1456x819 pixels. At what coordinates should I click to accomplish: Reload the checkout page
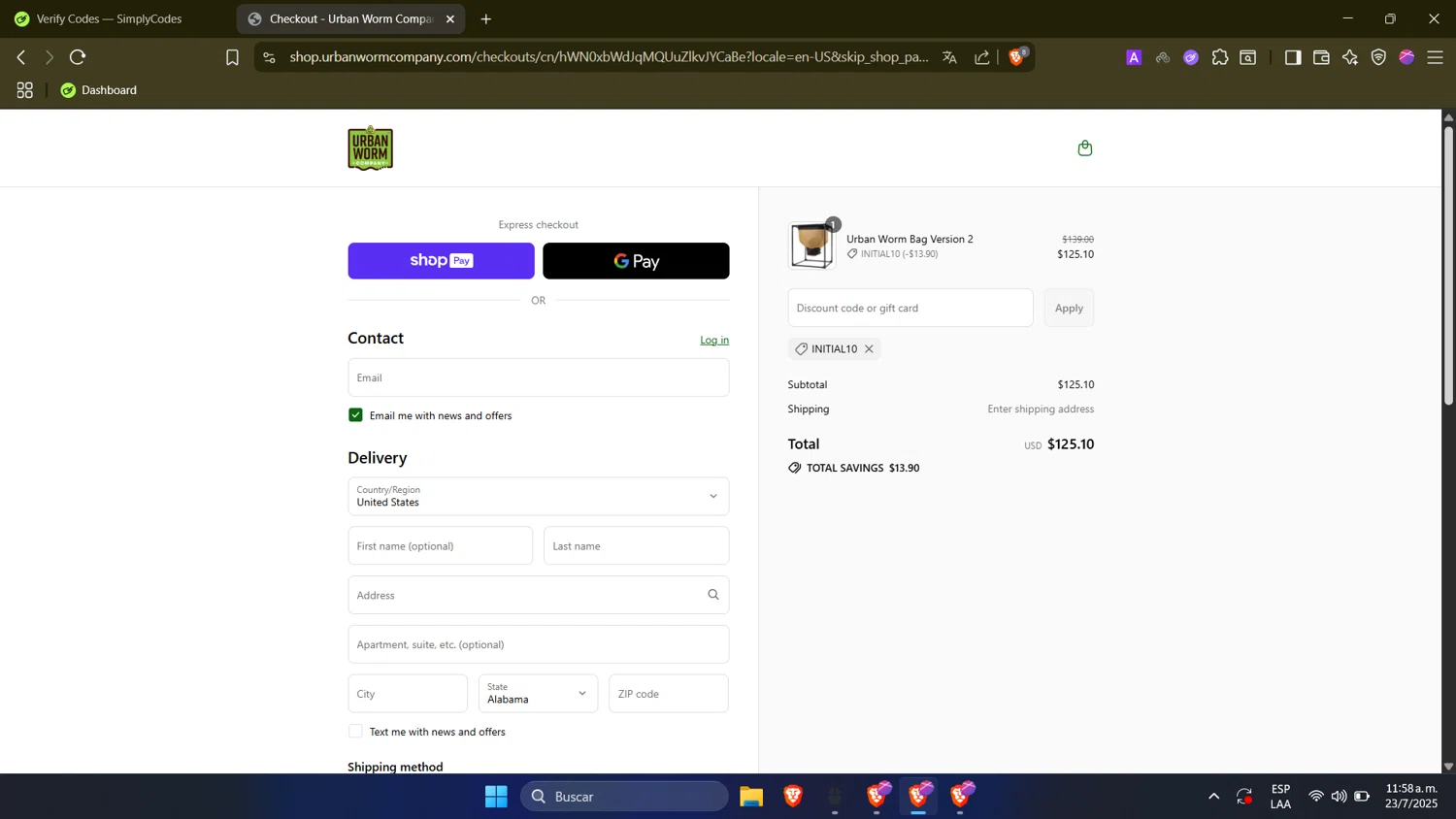(x=78, y=57)
